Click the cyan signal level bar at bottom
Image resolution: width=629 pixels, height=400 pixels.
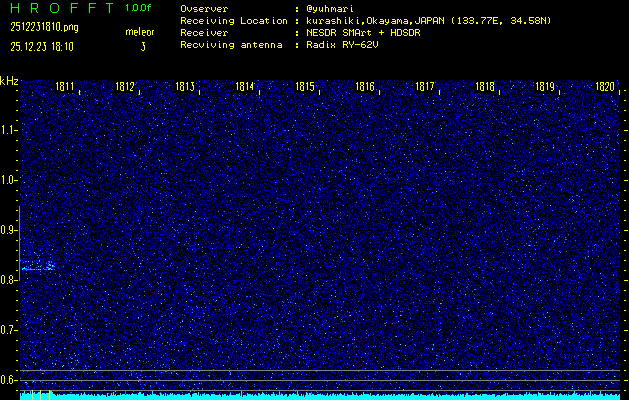[320, 396]
